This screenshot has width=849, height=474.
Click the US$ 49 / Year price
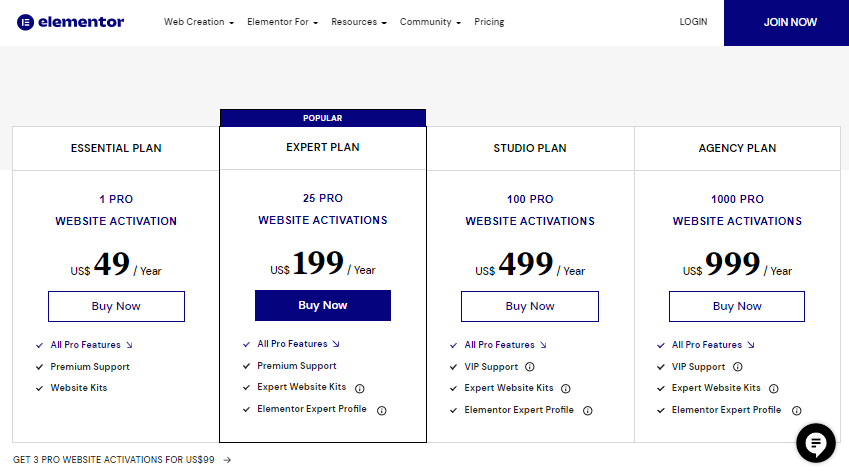click(x=116, y=264)
